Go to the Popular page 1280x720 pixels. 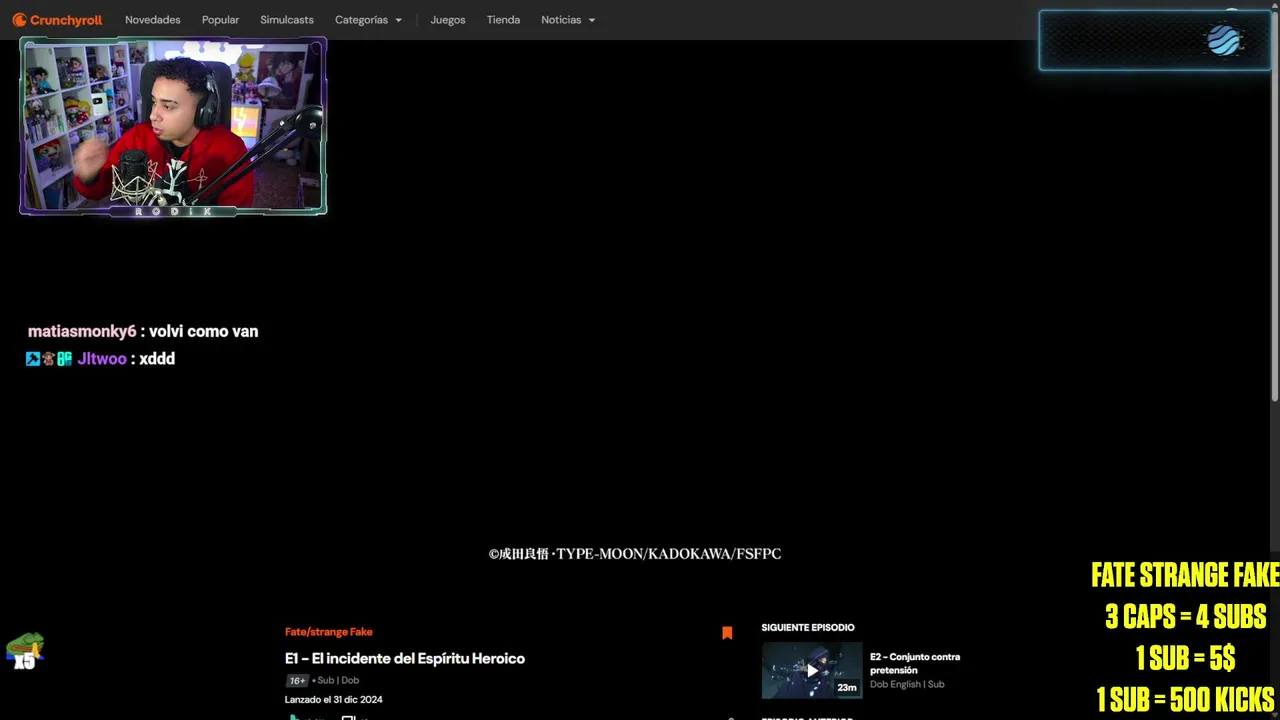220,20
